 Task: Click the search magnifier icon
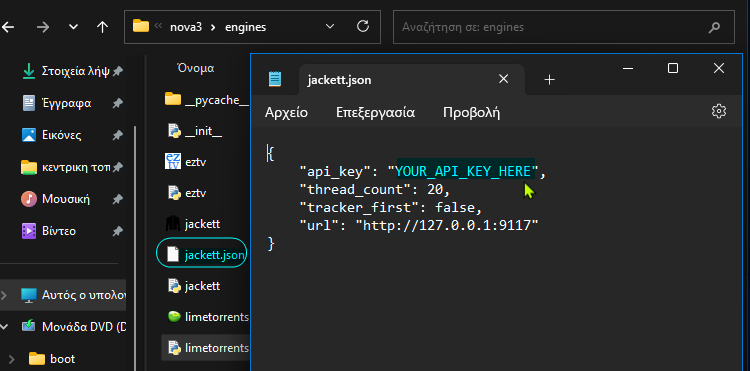(x=714, y=27)
